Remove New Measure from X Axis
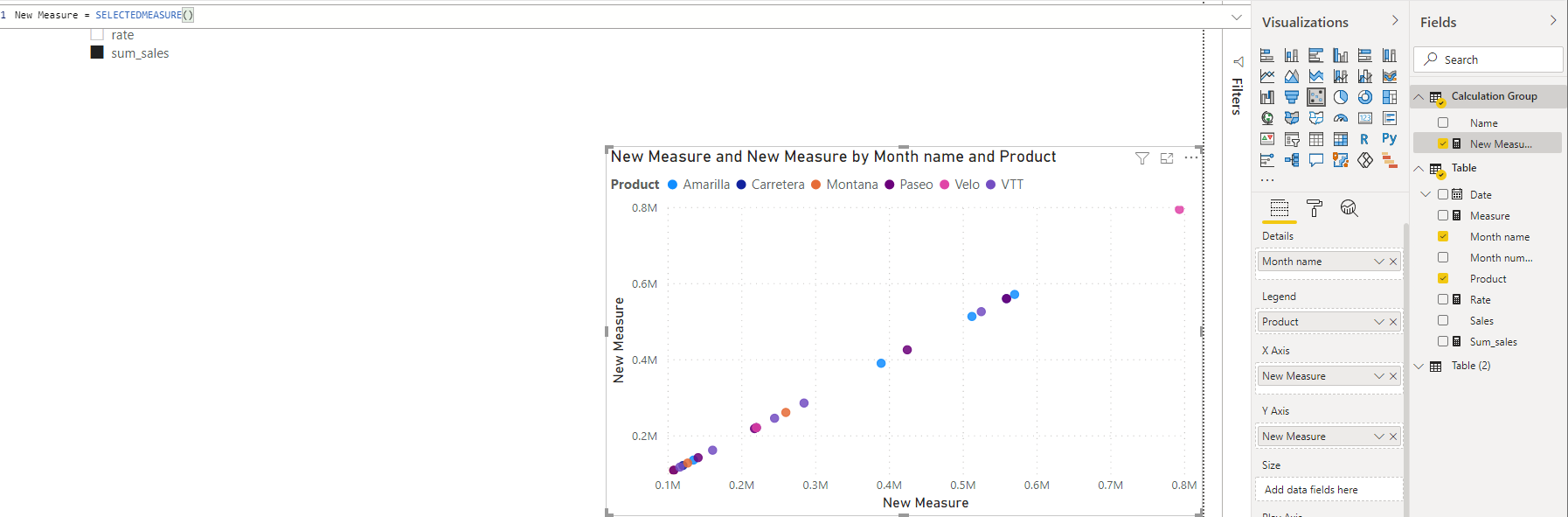 click(x=1393, y=376)
